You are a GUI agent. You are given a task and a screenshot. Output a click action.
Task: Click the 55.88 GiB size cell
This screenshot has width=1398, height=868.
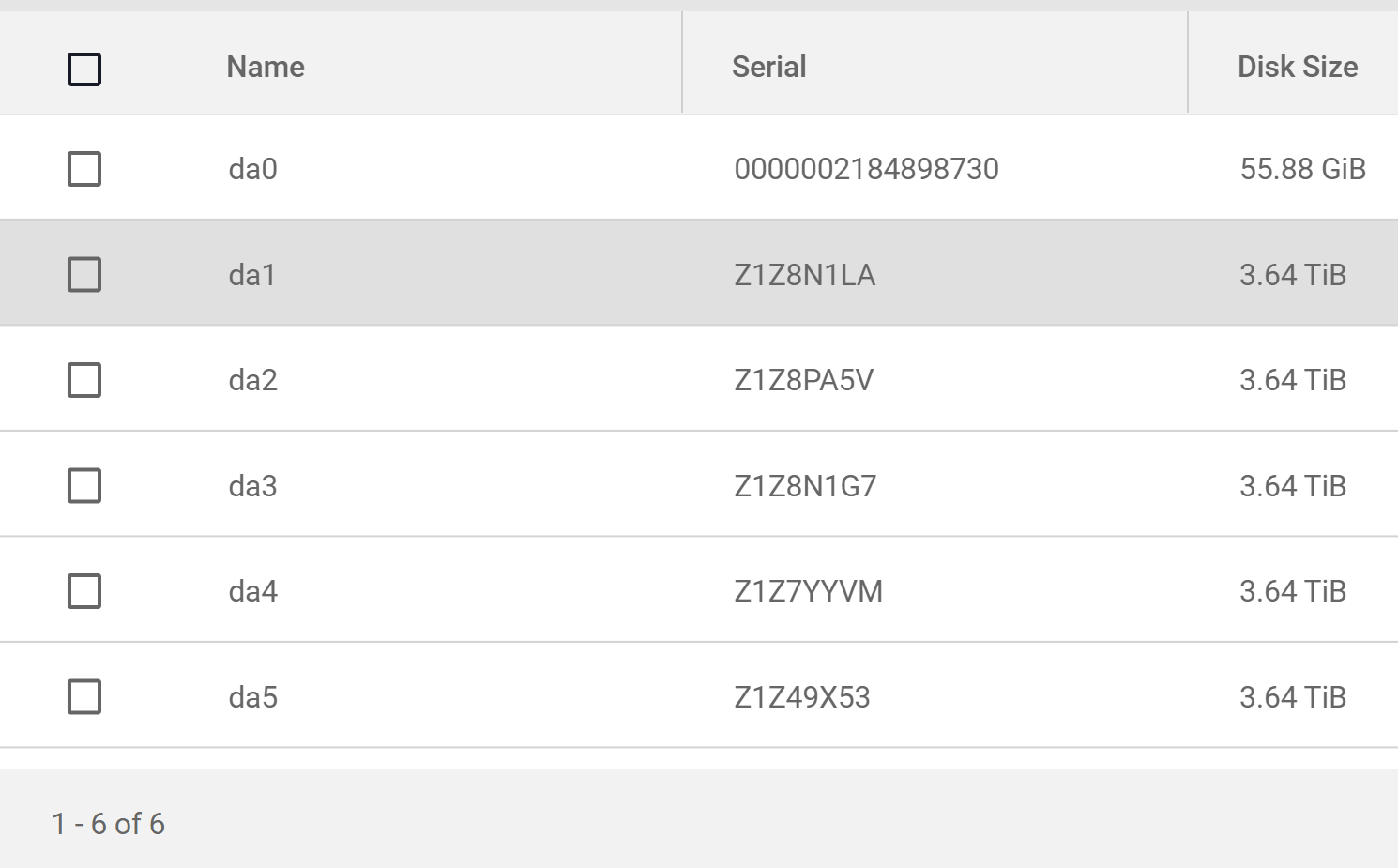point(1302,169)
